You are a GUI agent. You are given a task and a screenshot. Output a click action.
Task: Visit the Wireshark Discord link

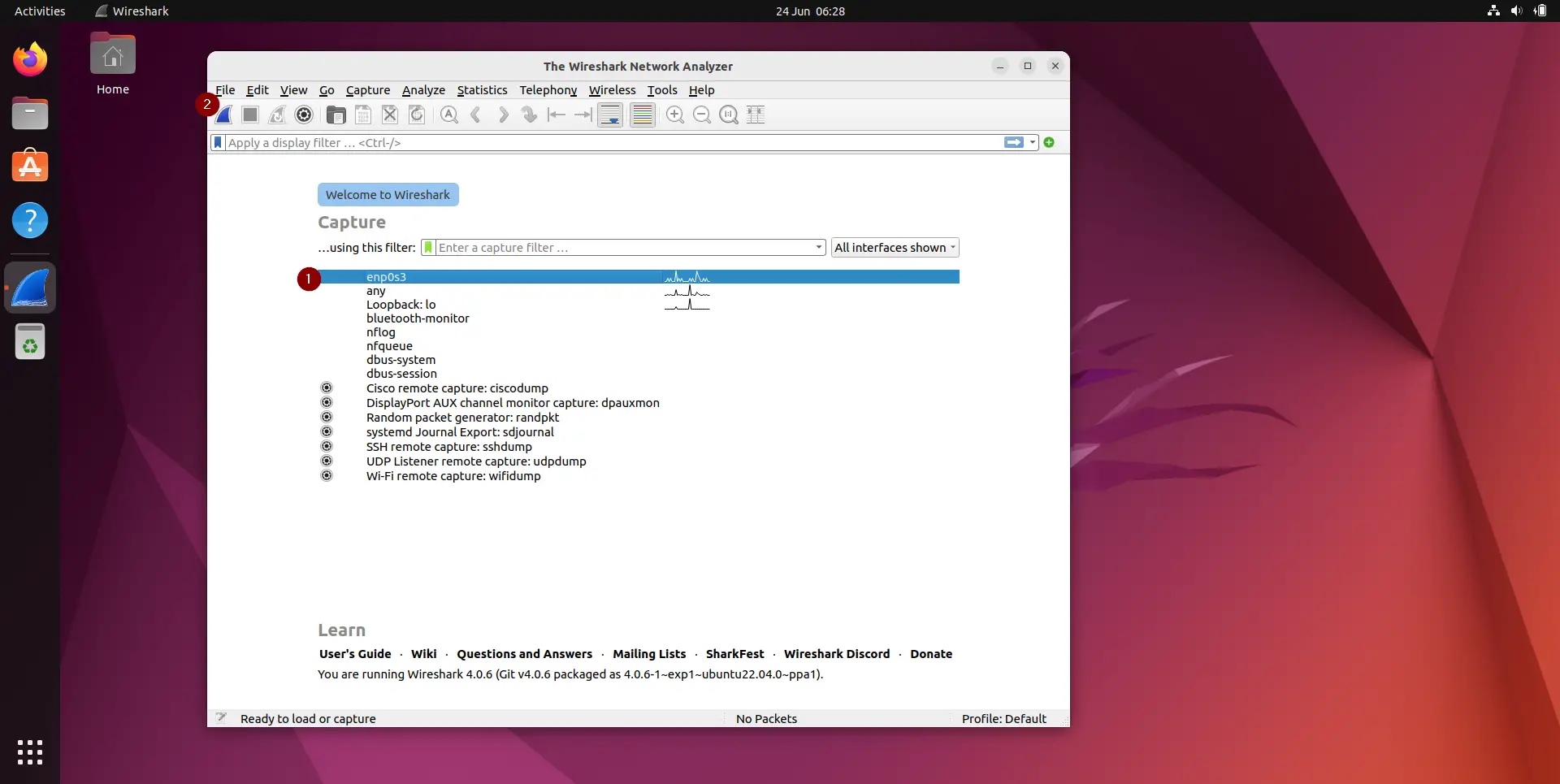836,653
